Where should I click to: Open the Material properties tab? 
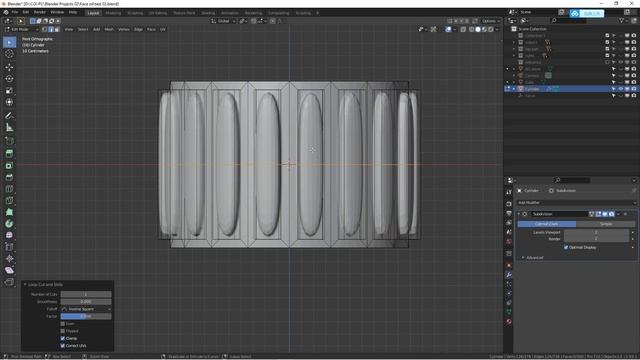[509, 321]
